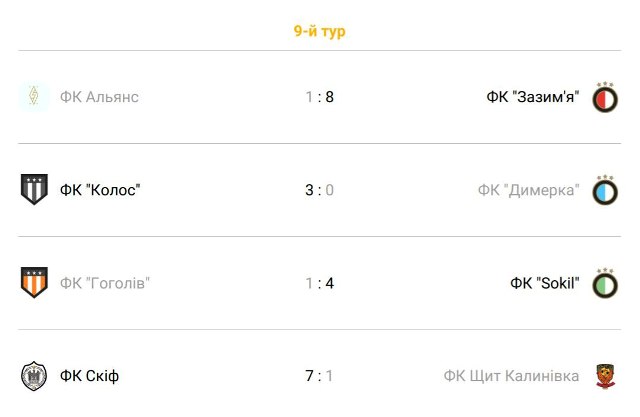640x417 pixels.
Task: Click the ФК "Sokil" green circle emblem
Action: point(605,283)
